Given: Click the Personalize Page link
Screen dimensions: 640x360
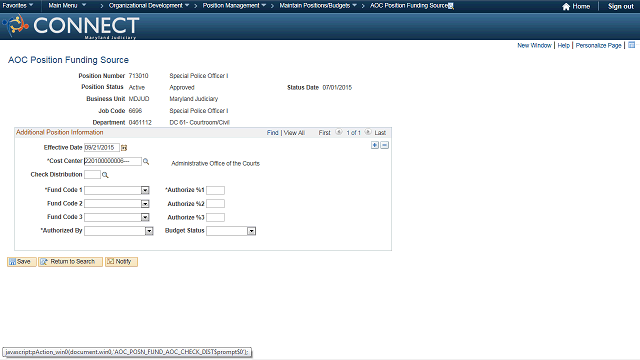Looking at the screenshot, I should coord(598,45).
